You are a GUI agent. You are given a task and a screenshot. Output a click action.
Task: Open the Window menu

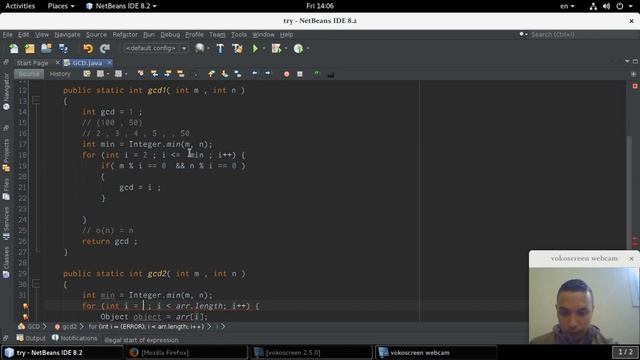[263, 35]
